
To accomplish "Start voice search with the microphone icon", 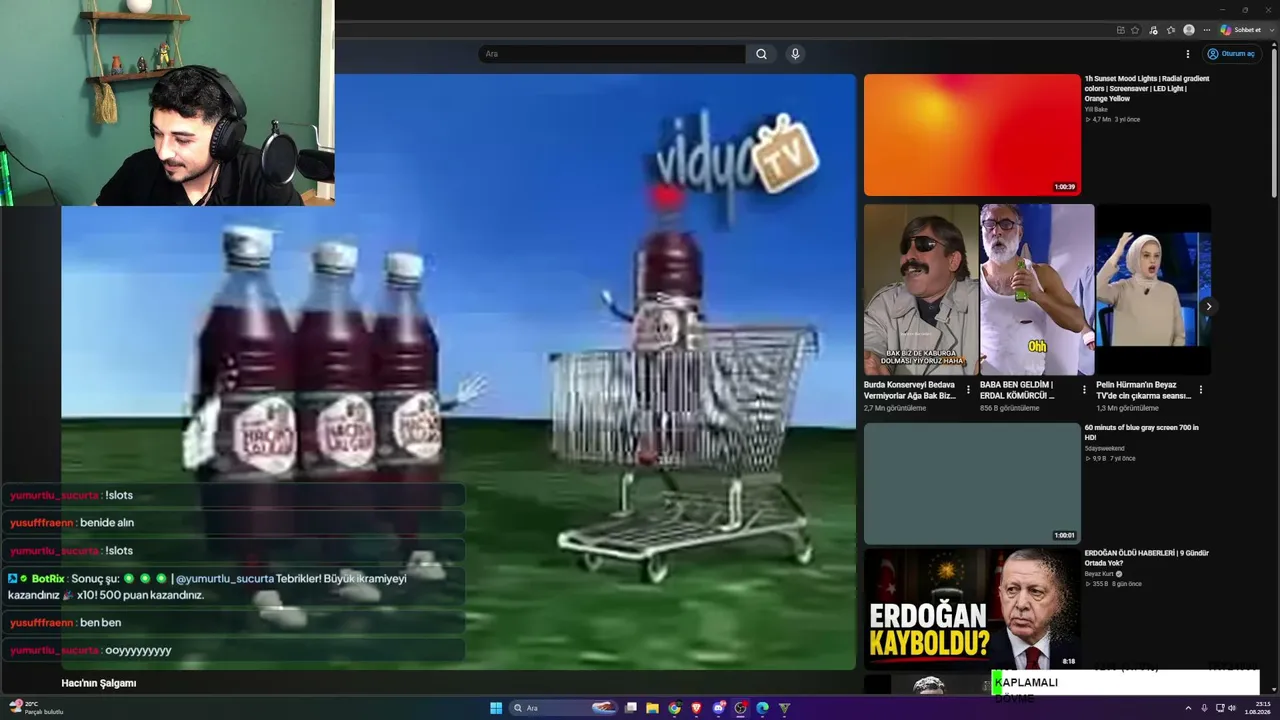I will tap(795, 54).
